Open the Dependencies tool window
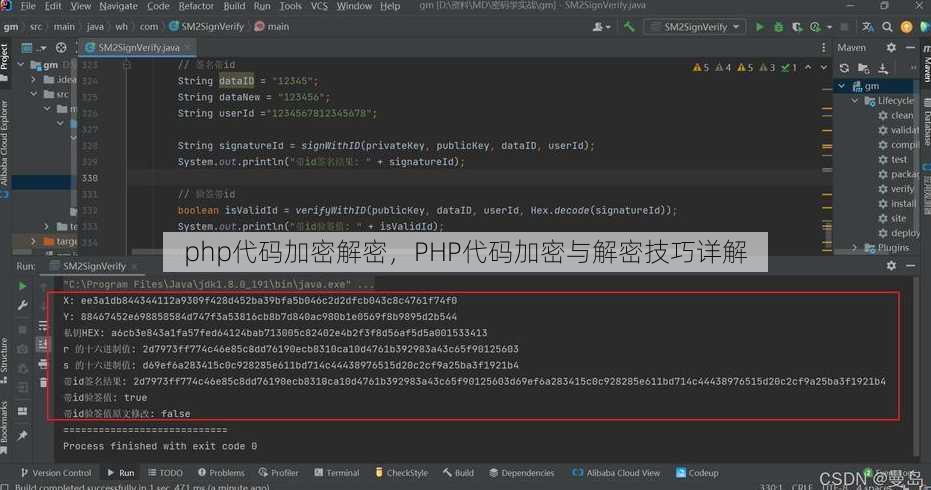 click(x=521, y=473)
